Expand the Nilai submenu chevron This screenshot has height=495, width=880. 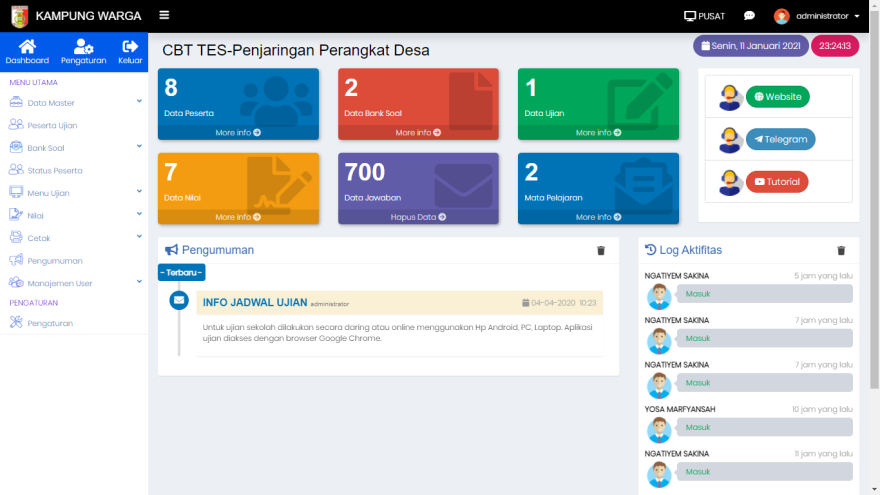[139, 214]
